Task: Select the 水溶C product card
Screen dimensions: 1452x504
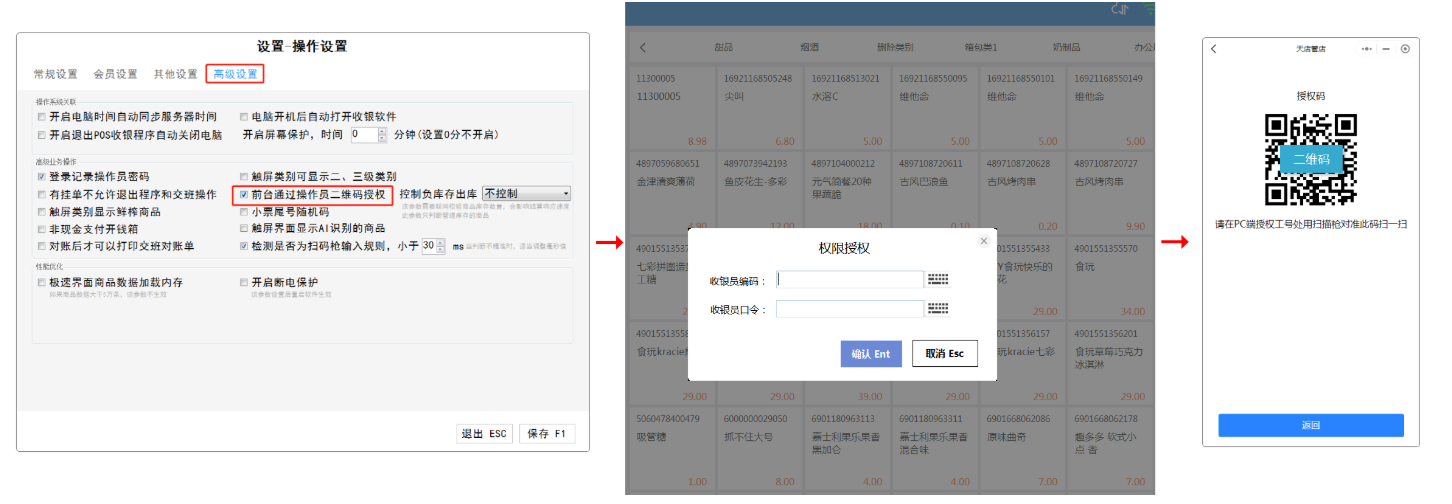Action: click(846, 108)
